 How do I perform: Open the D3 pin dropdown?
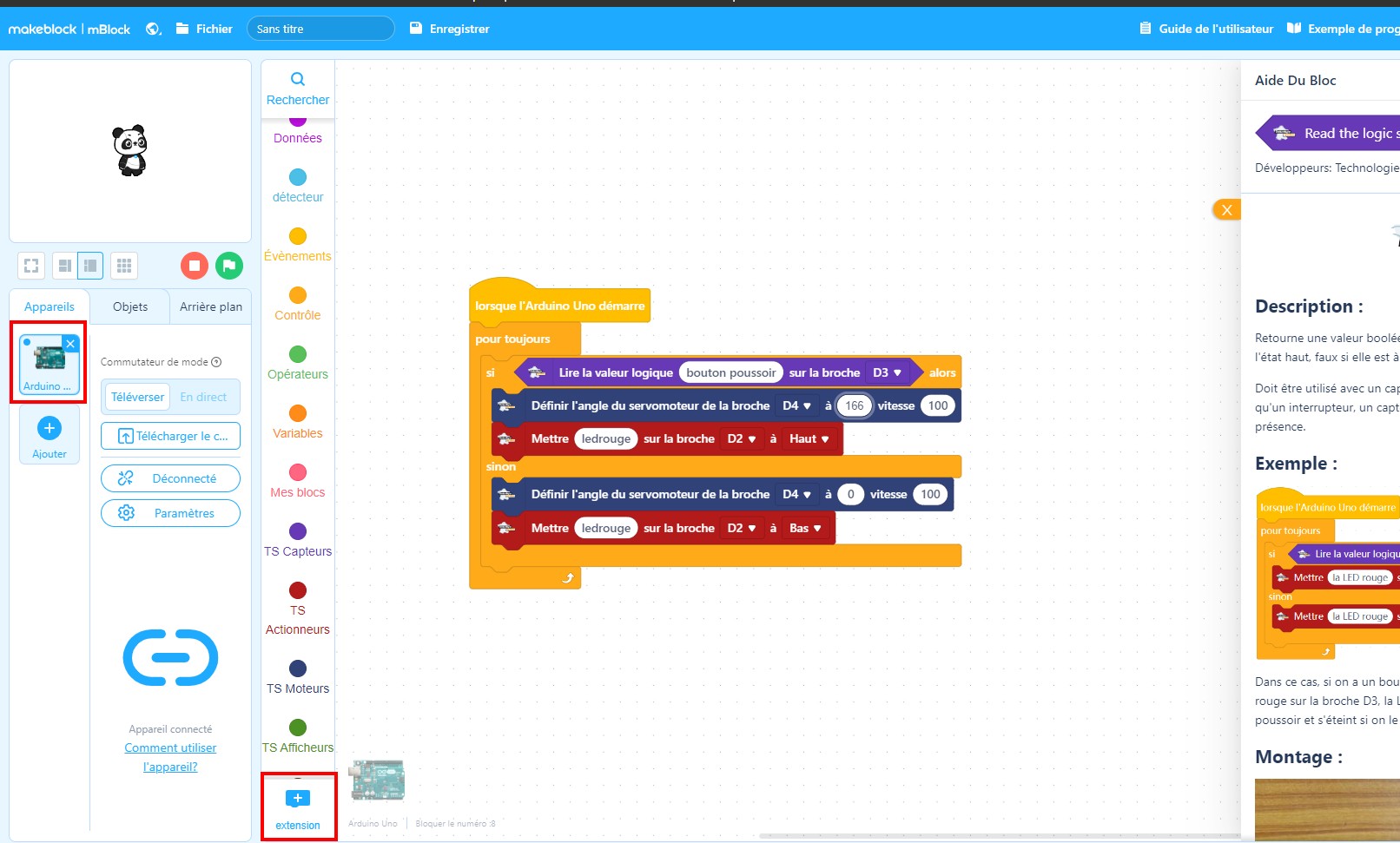click(888, 372)
